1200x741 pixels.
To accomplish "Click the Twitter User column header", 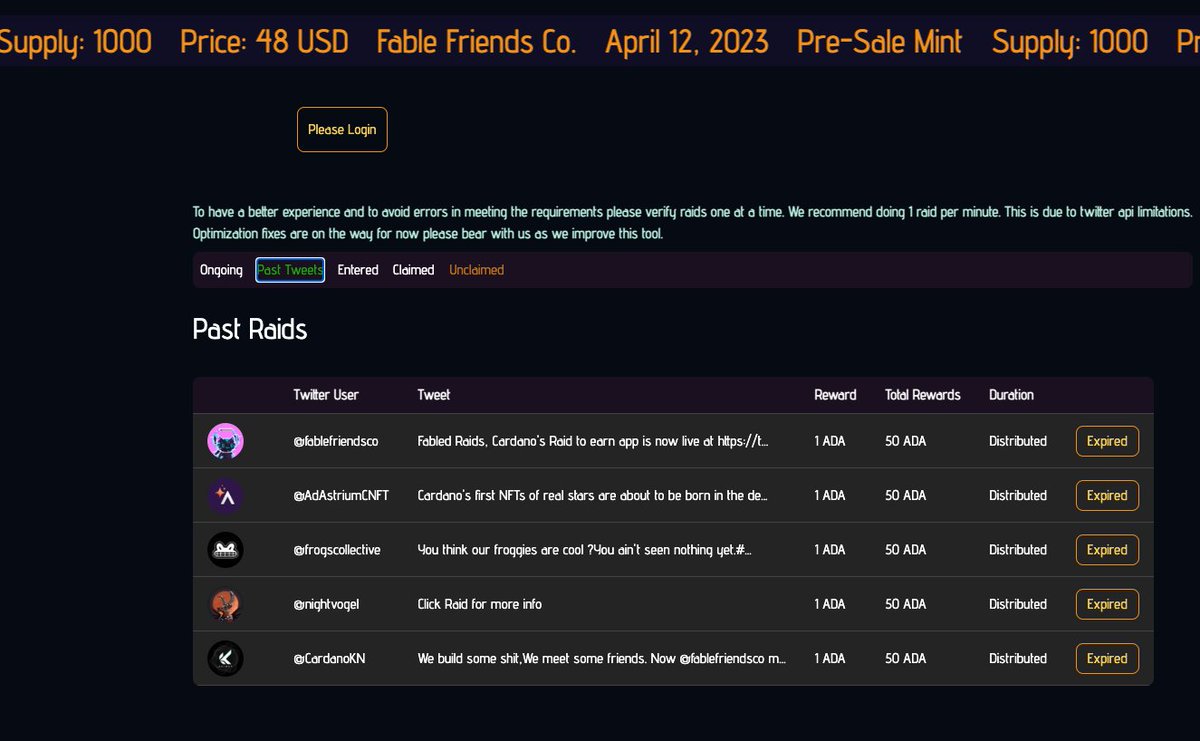I will tap(326, 395).
